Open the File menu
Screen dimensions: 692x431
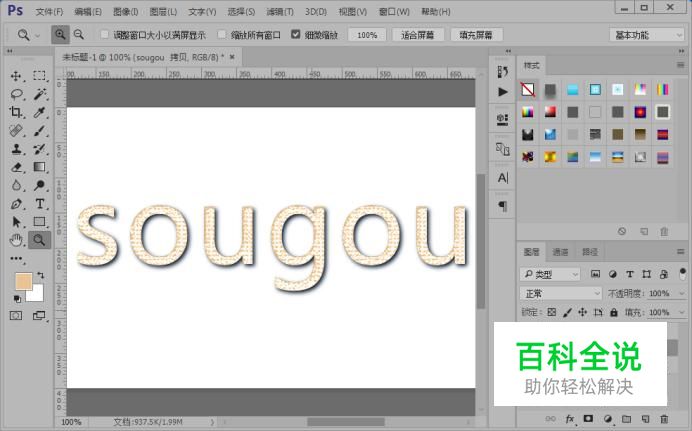click(x=49, y=12)
